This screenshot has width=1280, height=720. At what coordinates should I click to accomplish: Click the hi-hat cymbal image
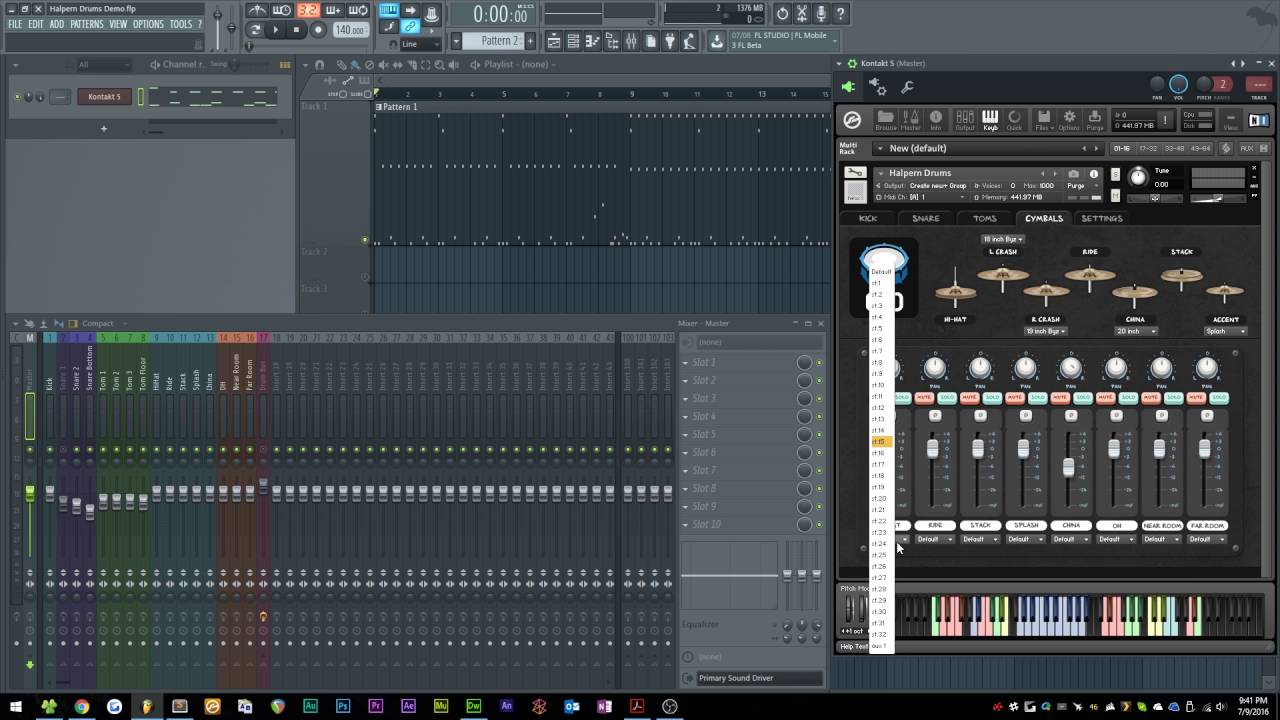[955, 291]
